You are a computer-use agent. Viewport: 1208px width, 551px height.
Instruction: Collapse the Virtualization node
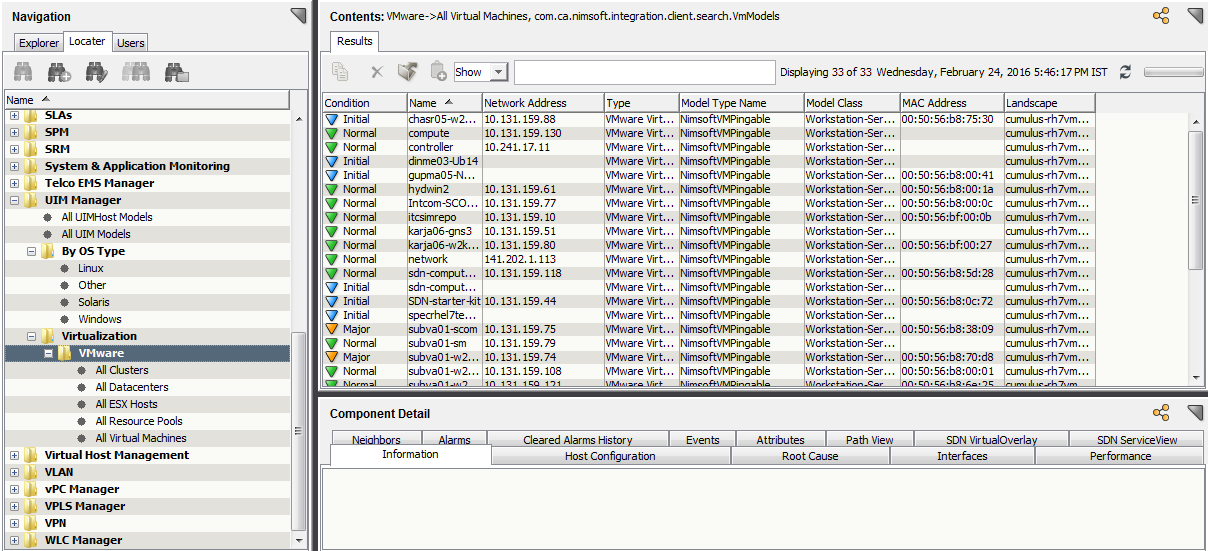(31, 336)
